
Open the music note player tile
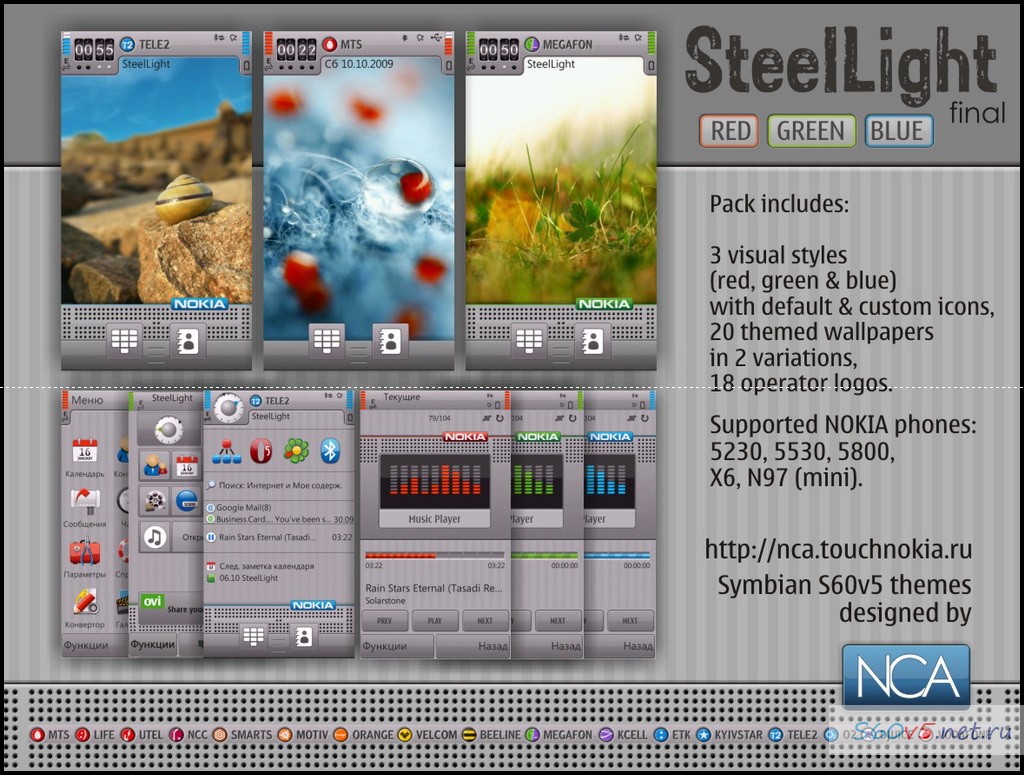155,537
